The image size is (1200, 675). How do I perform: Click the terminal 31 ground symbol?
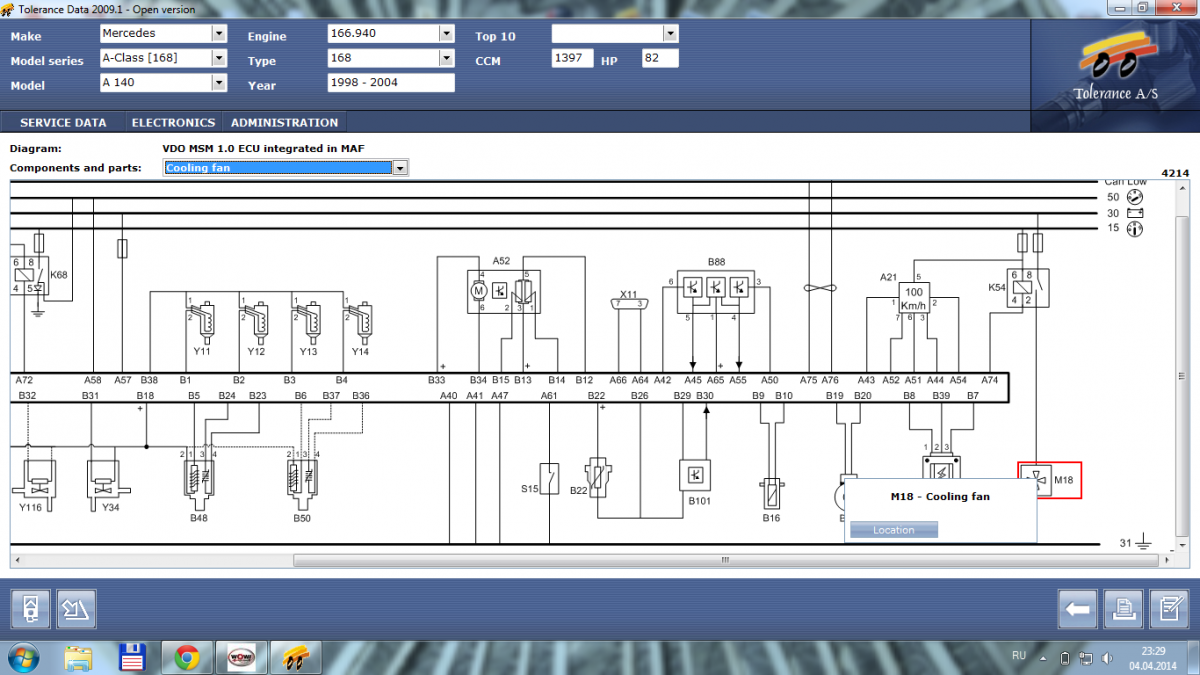1142,544
